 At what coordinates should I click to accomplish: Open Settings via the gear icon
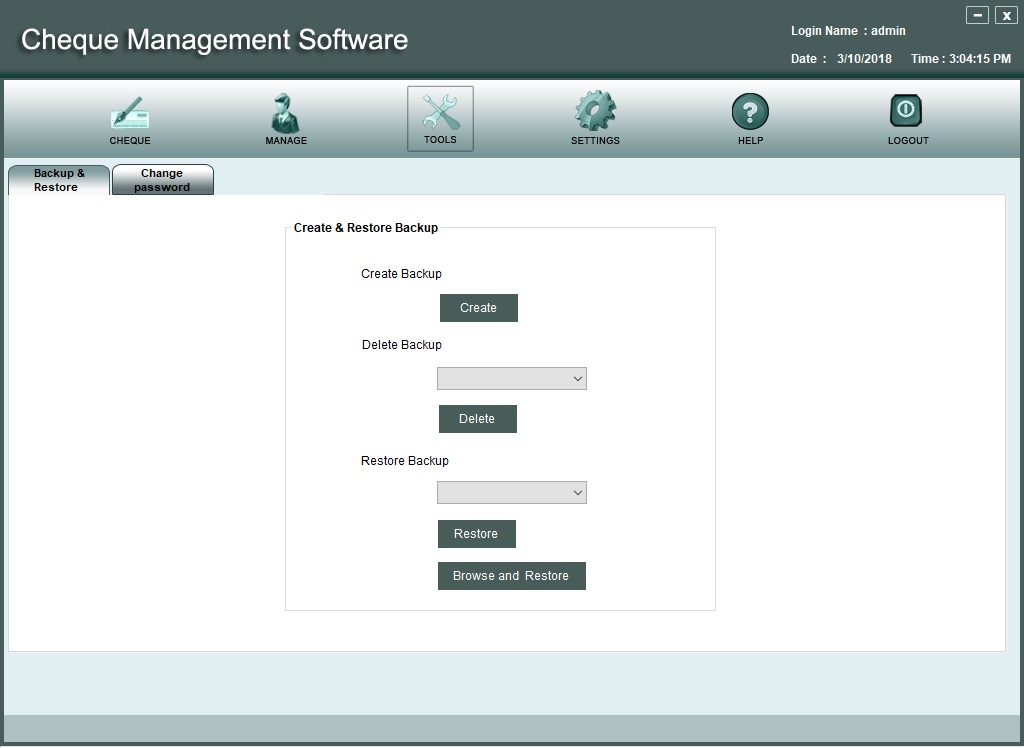pyautogui.click(x=595, y=112)
